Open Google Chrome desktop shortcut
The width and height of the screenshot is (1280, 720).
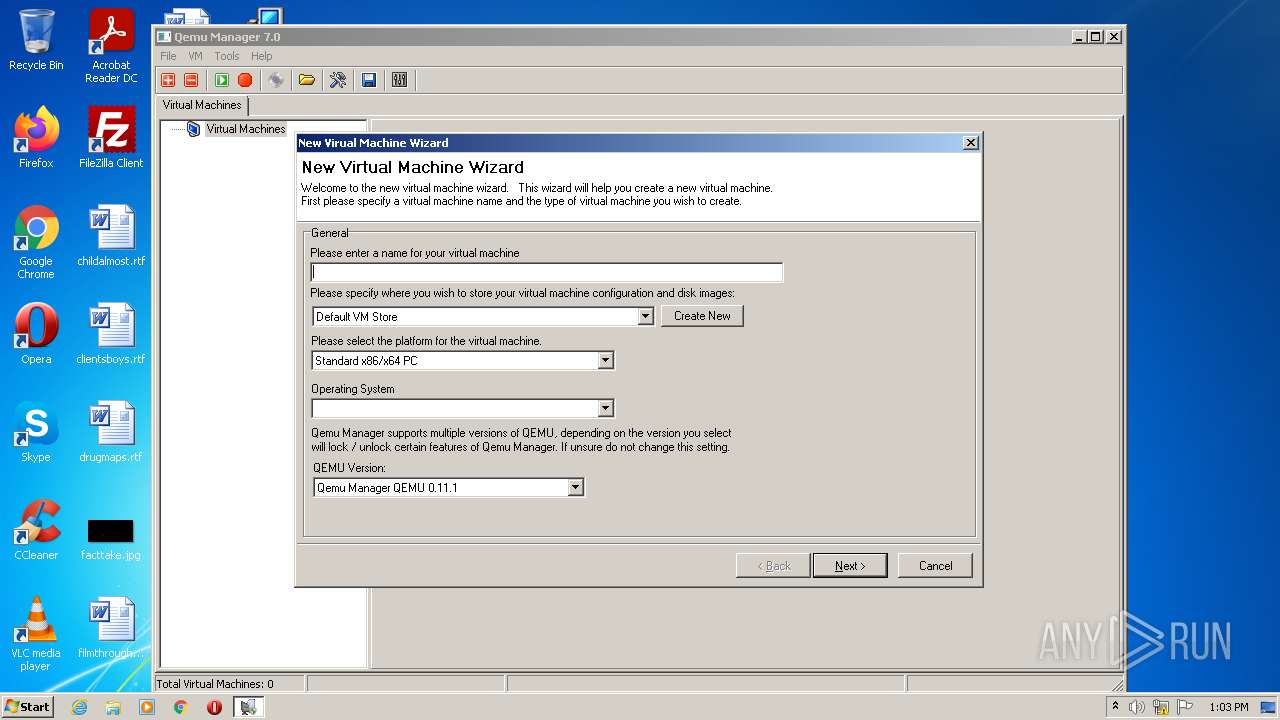36,243
